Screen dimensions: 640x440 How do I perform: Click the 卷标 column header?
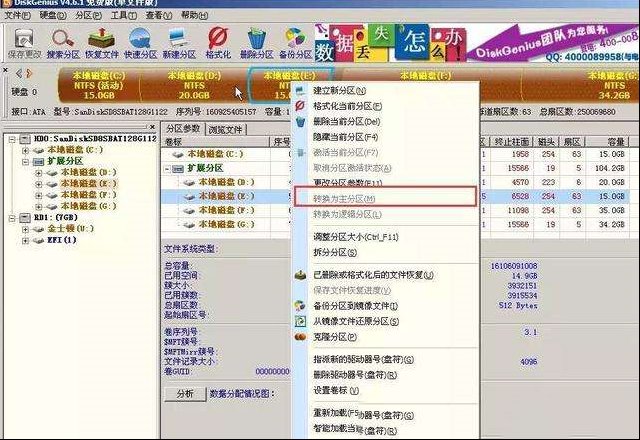(216, 142)
